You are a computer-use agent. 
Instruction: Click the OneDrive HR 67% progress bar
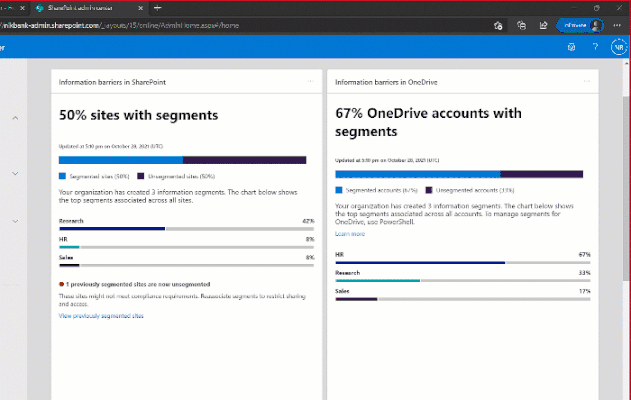point(463,263)
